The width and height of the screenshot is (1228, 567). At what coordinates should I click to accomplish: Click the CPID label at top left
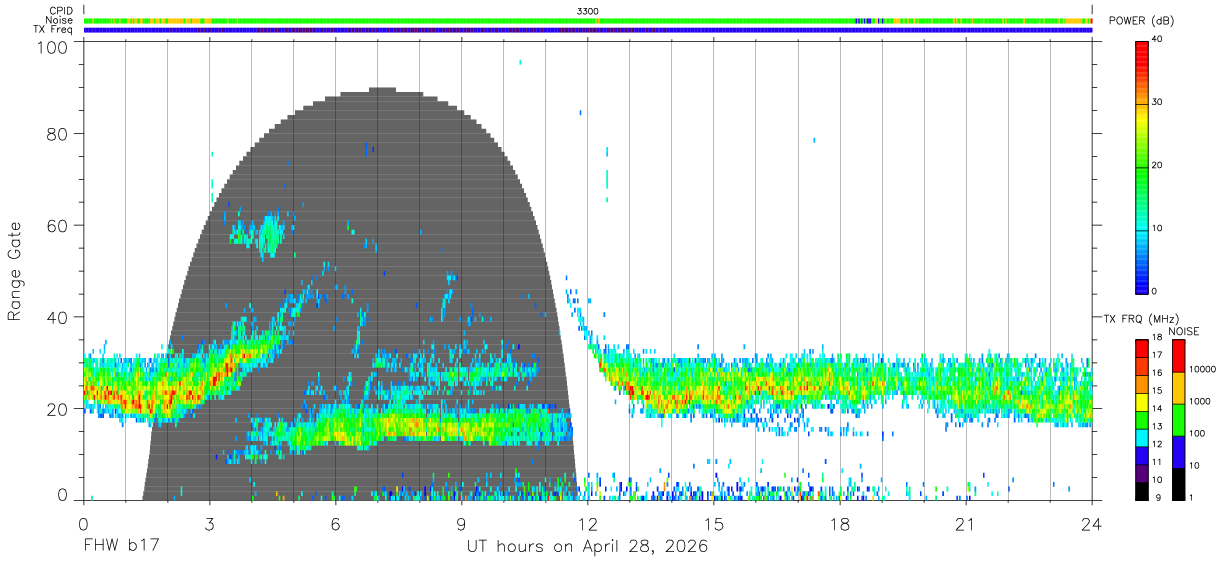[61, 11]
